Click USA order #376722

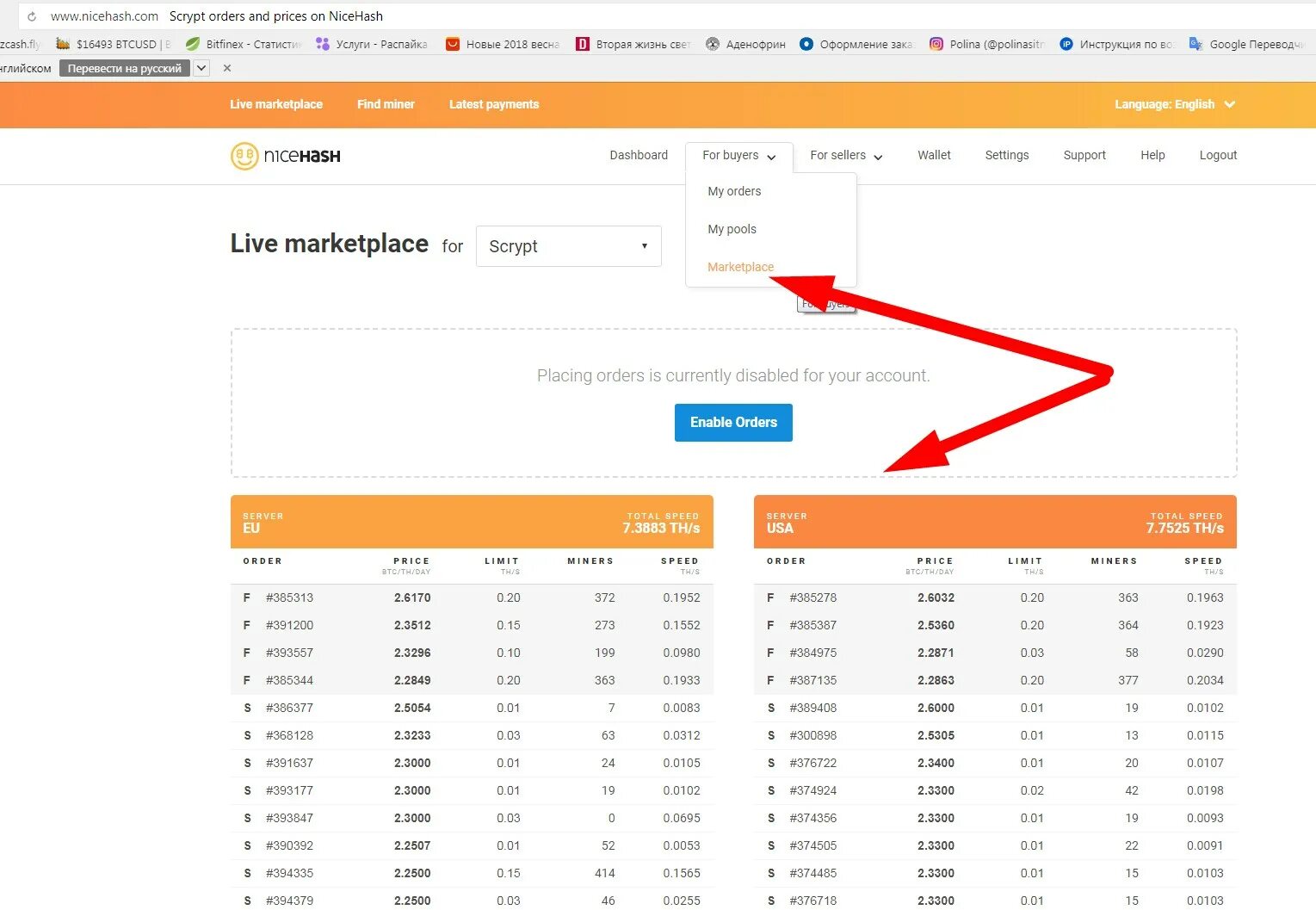995,763
